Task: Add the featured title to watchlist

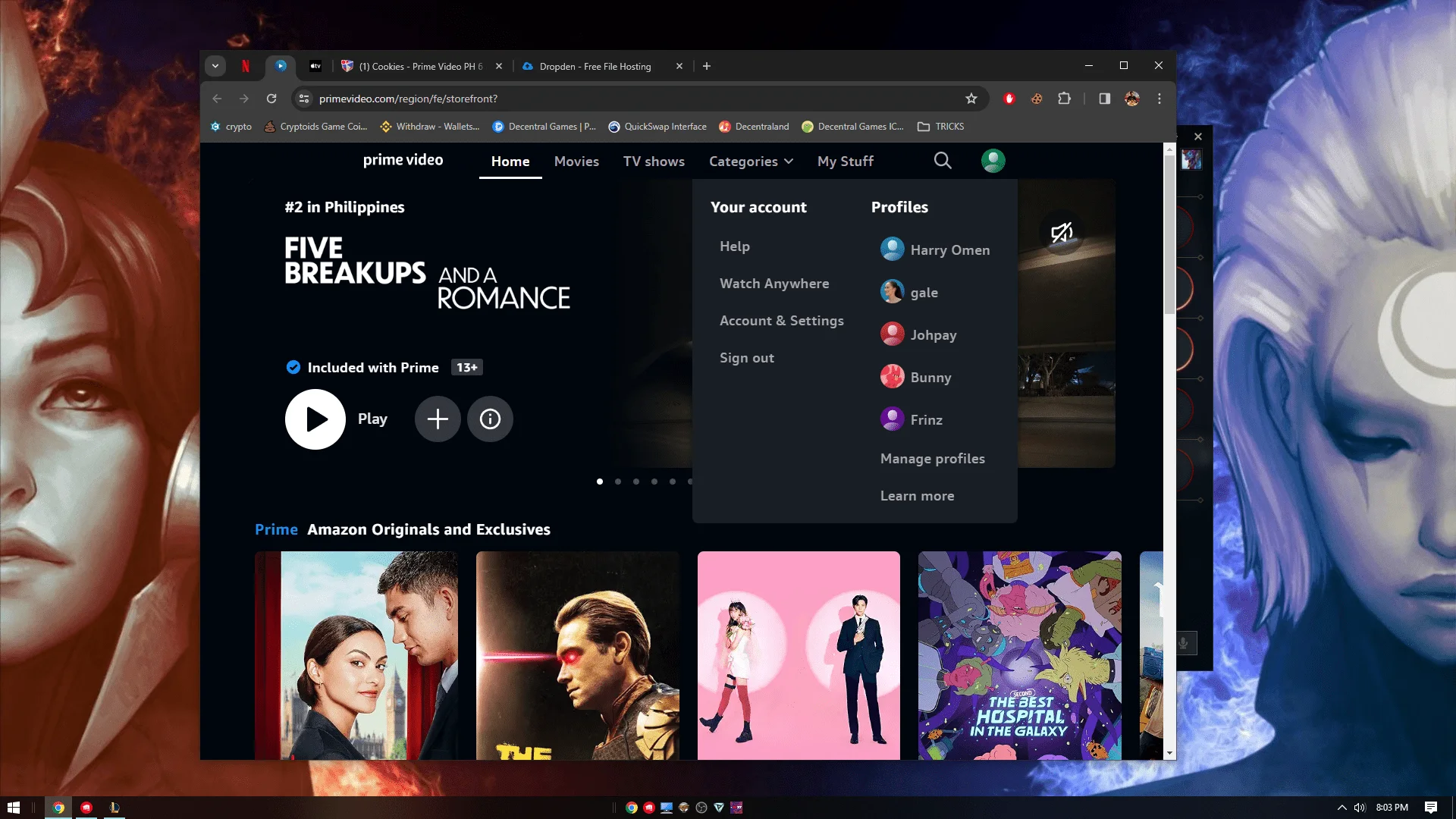Action: pyautogui.click(x=438, y=419)
